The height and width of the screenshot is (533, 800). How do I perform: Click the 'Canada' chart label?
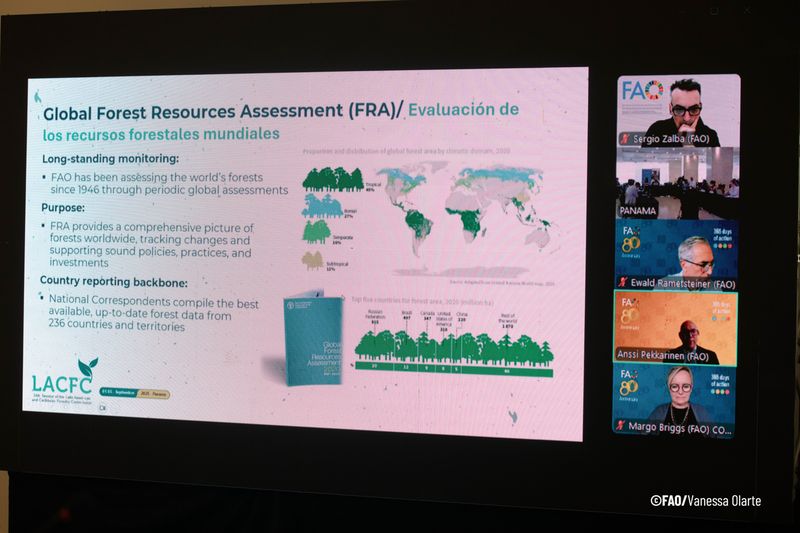pos(427,313)
